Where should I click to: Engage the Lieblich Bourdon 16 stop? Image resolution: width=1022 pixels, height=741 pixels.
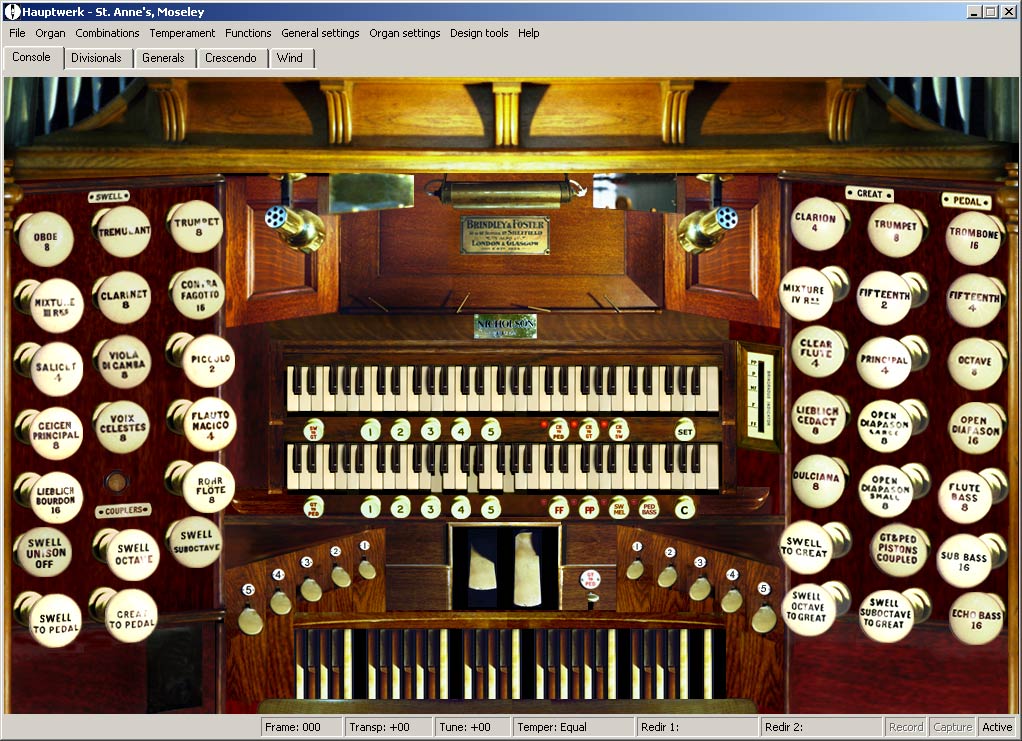56,499
